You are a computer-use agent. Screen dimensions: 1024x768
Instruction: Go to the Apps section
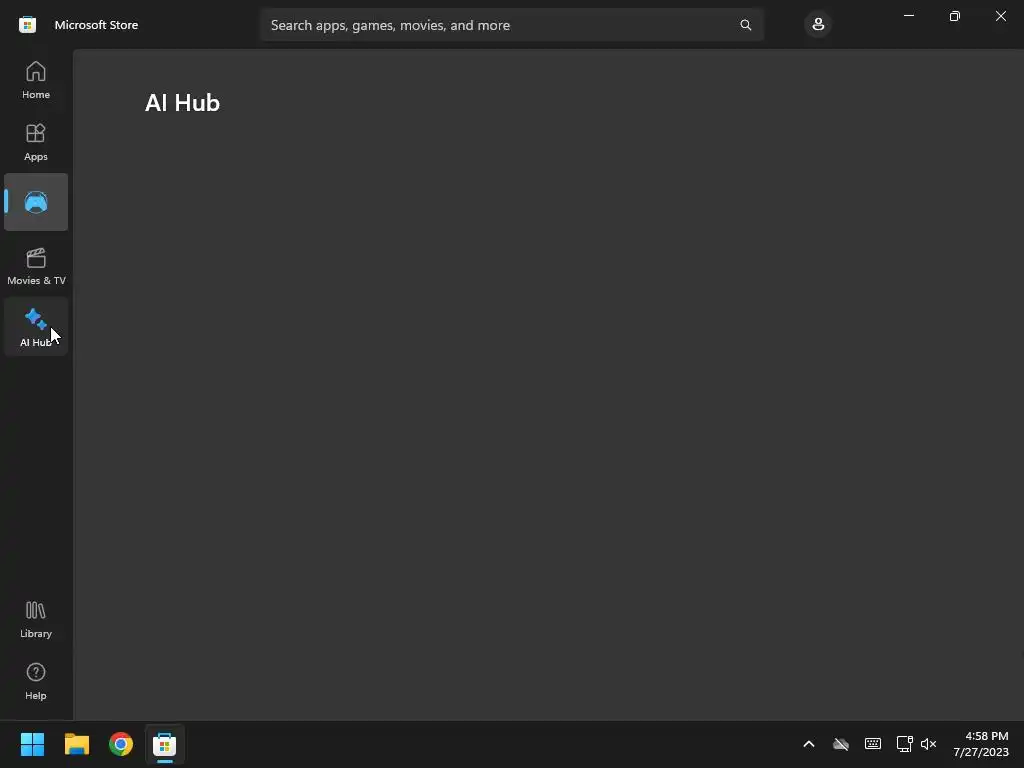pyautogui.click(x=36, y=142)
